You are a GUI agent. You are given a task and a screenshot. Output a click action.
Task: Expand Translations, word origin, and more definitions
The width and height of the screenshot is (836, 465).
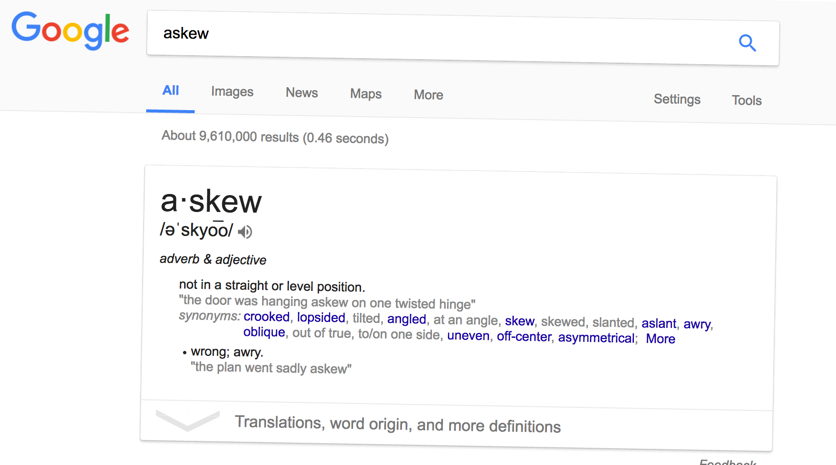coord(398,424)
